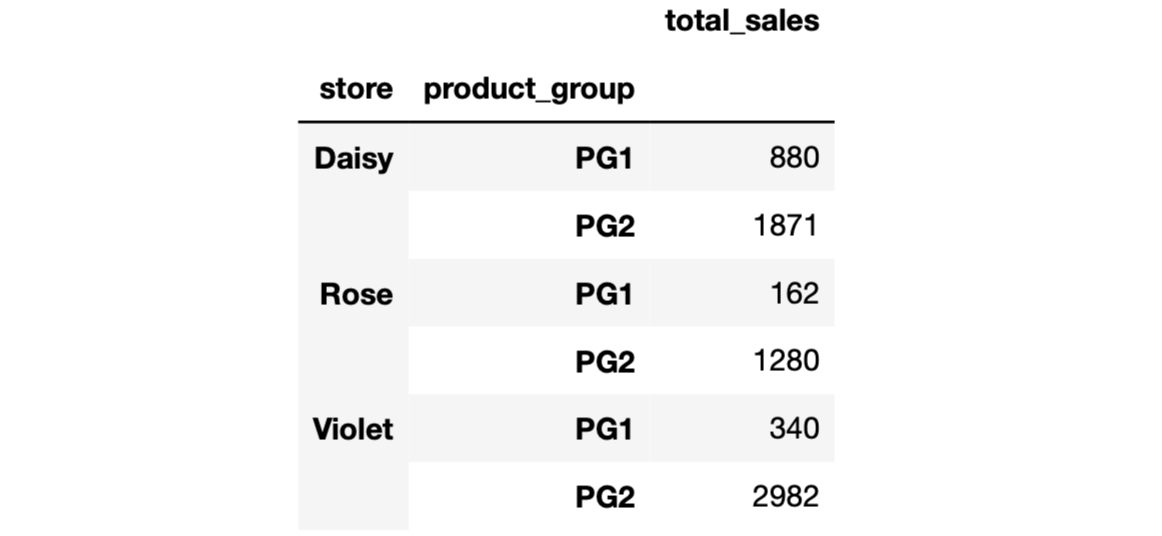Screen dimensions: 1162x536
Task: Click the total_sales column header
Action: (x=742, y=22)
